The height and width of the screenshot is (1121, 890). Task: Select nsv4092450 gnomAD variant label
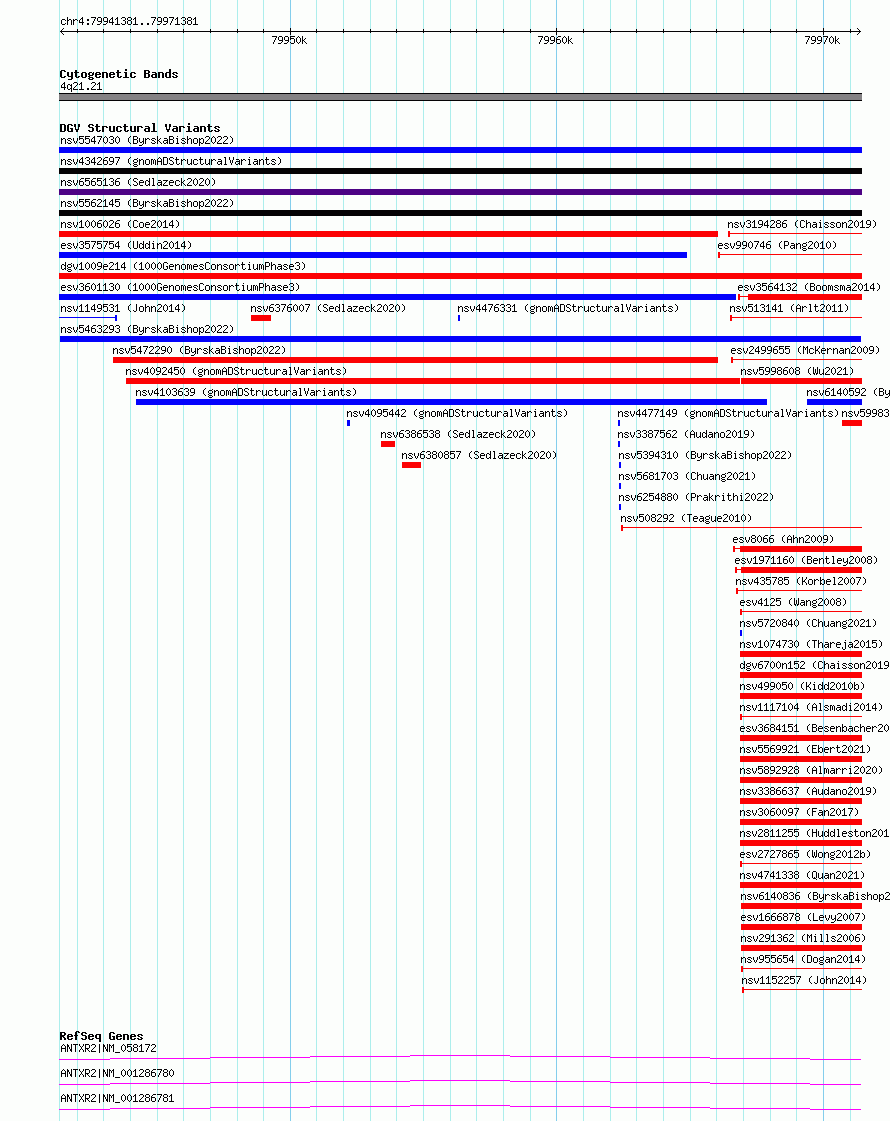coord(237,371)
